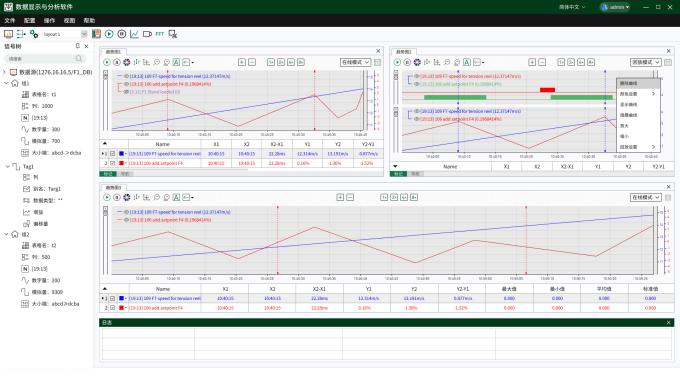Click the camera recorder icon in main toolbar
Viewport: 680px width, 382px height.
pyautogui.click(x=147, y=34)
